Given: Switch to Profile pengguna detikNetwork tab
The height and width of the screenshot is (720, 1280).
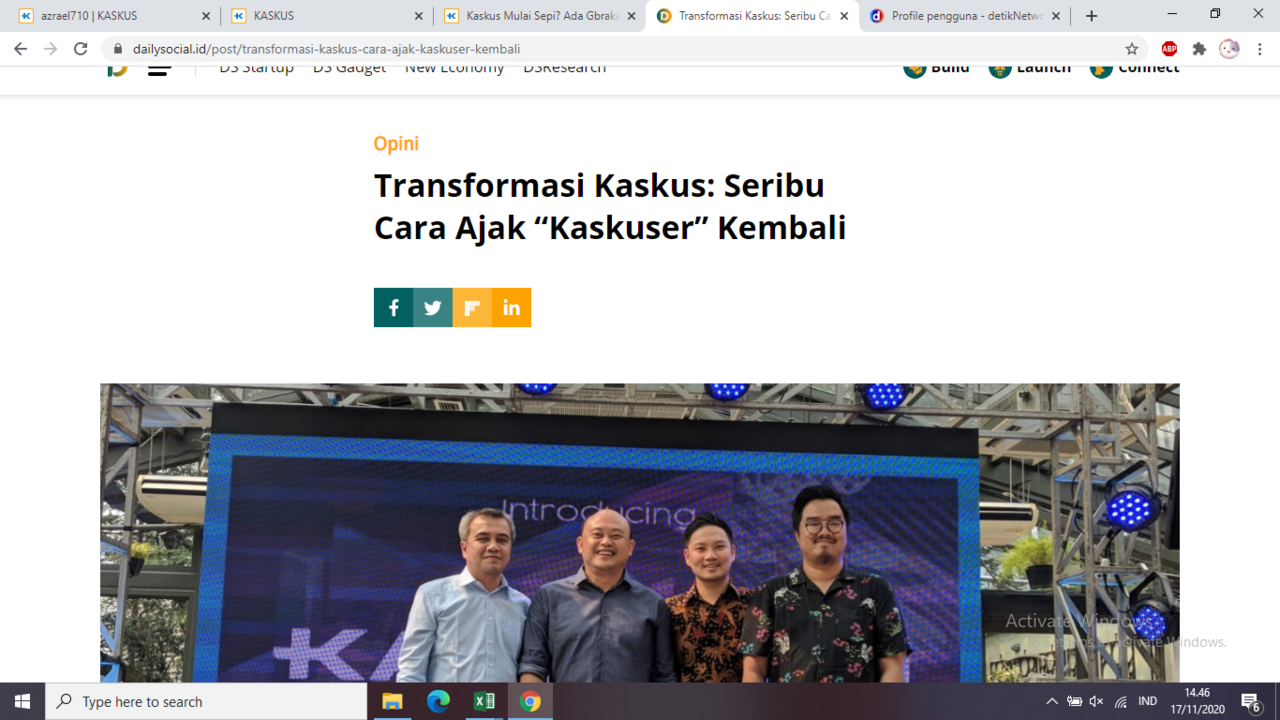Looking at the screenshot, I should point(965,16).
